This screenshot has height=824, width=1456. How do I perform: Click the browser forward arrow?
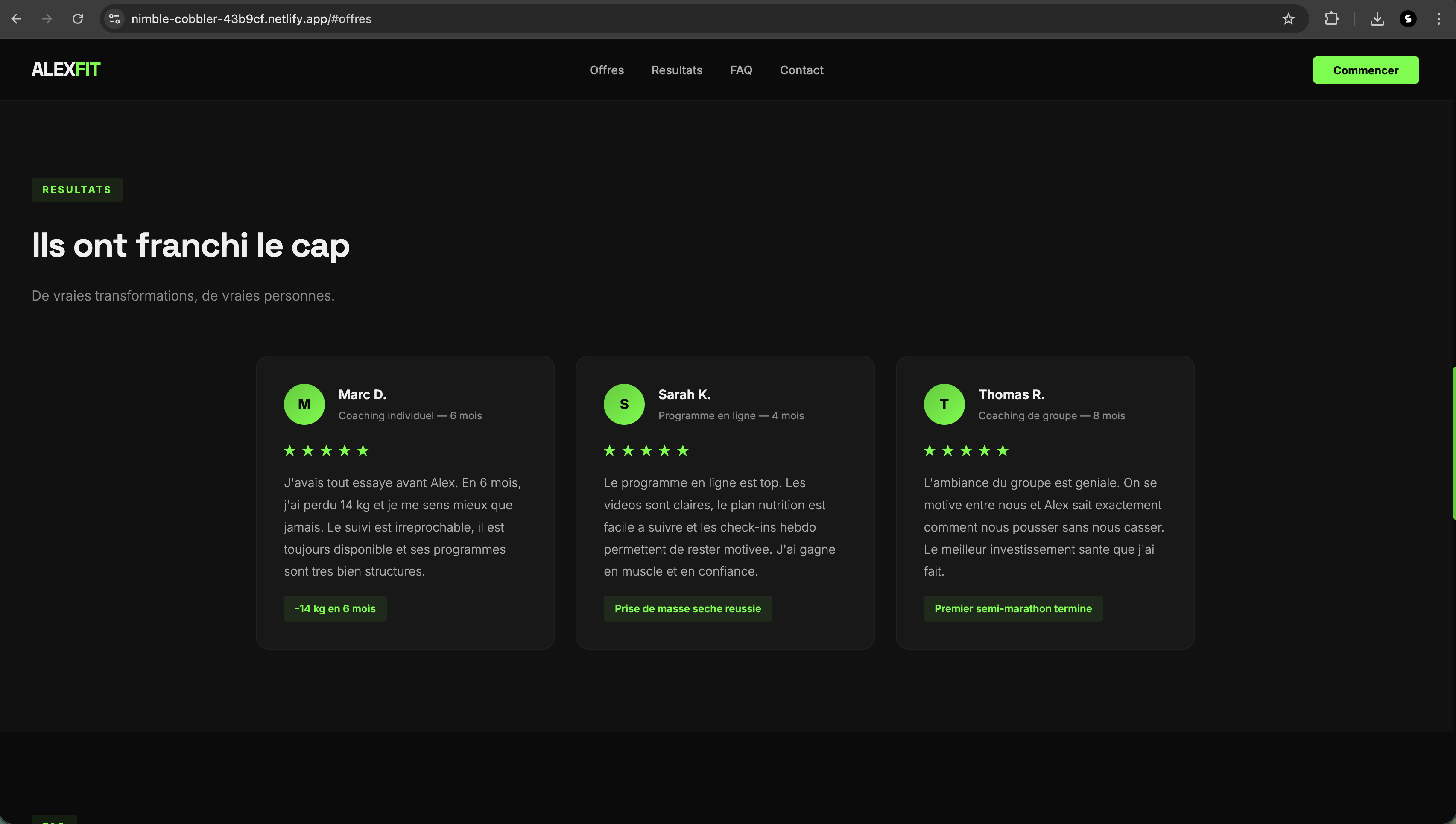pyautogui.click(x=47, y=19)
